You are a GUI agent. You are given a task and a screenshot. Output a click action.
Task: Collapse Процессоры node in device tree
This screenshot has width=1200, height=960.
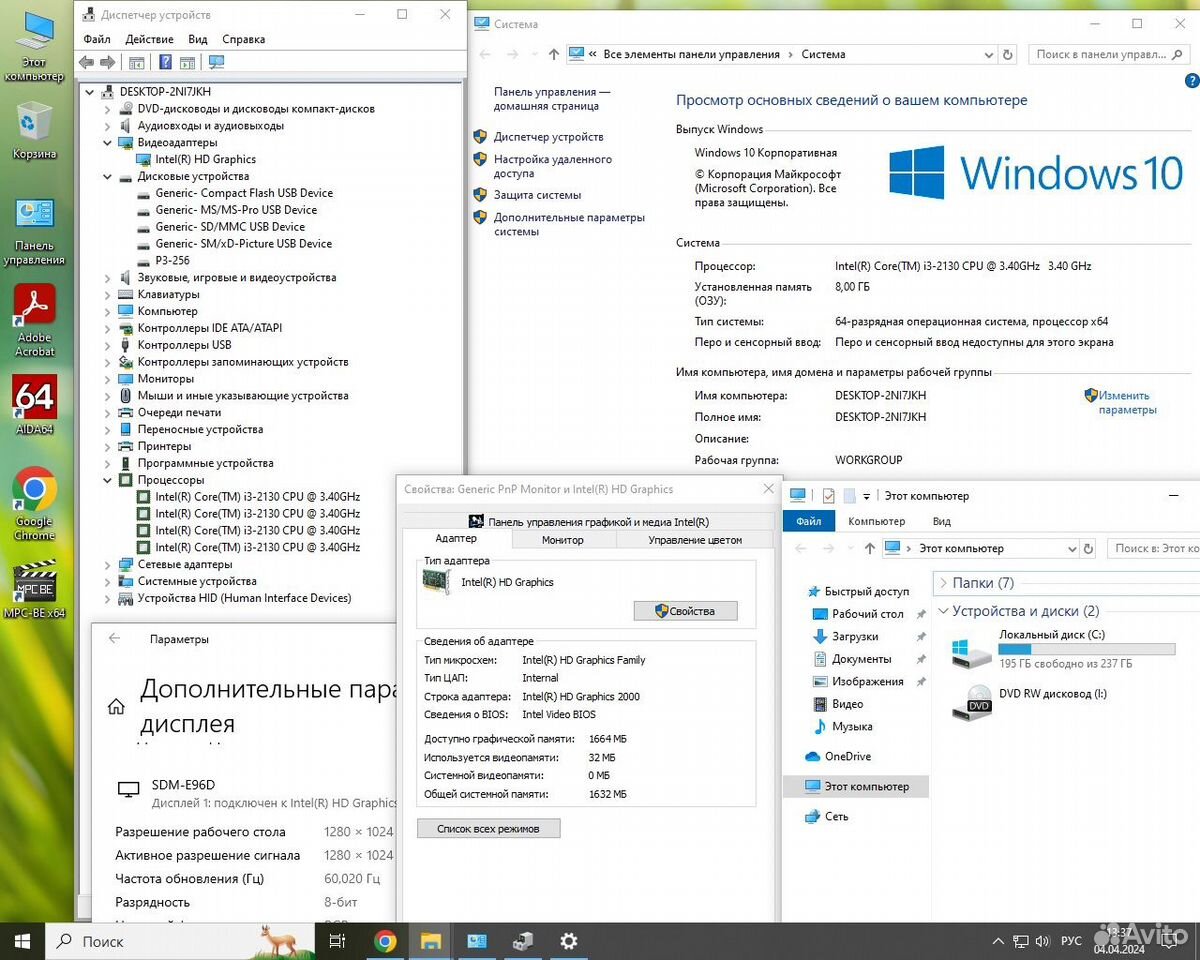click(x=107, y=480)
